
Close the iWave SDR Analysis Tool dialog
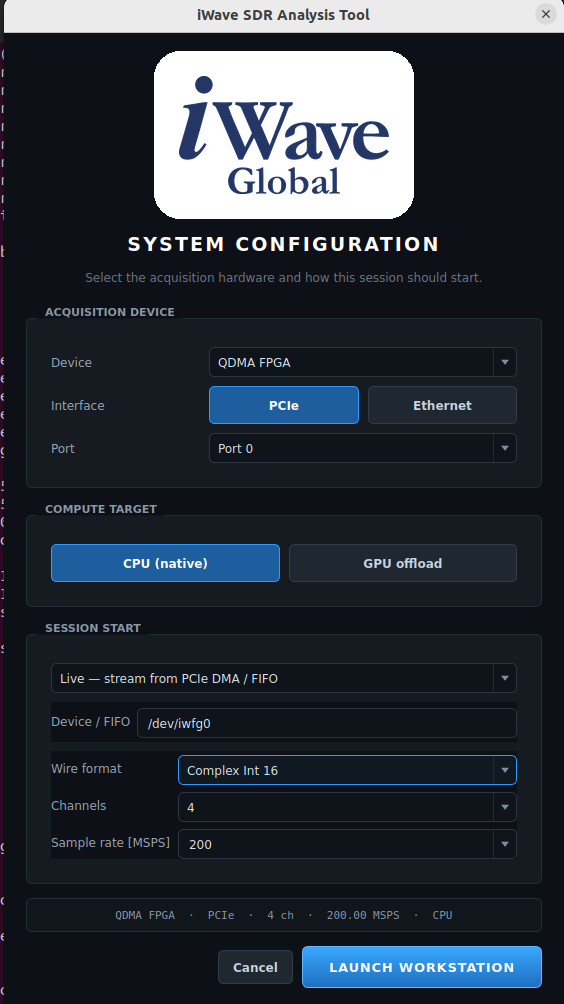545,13
